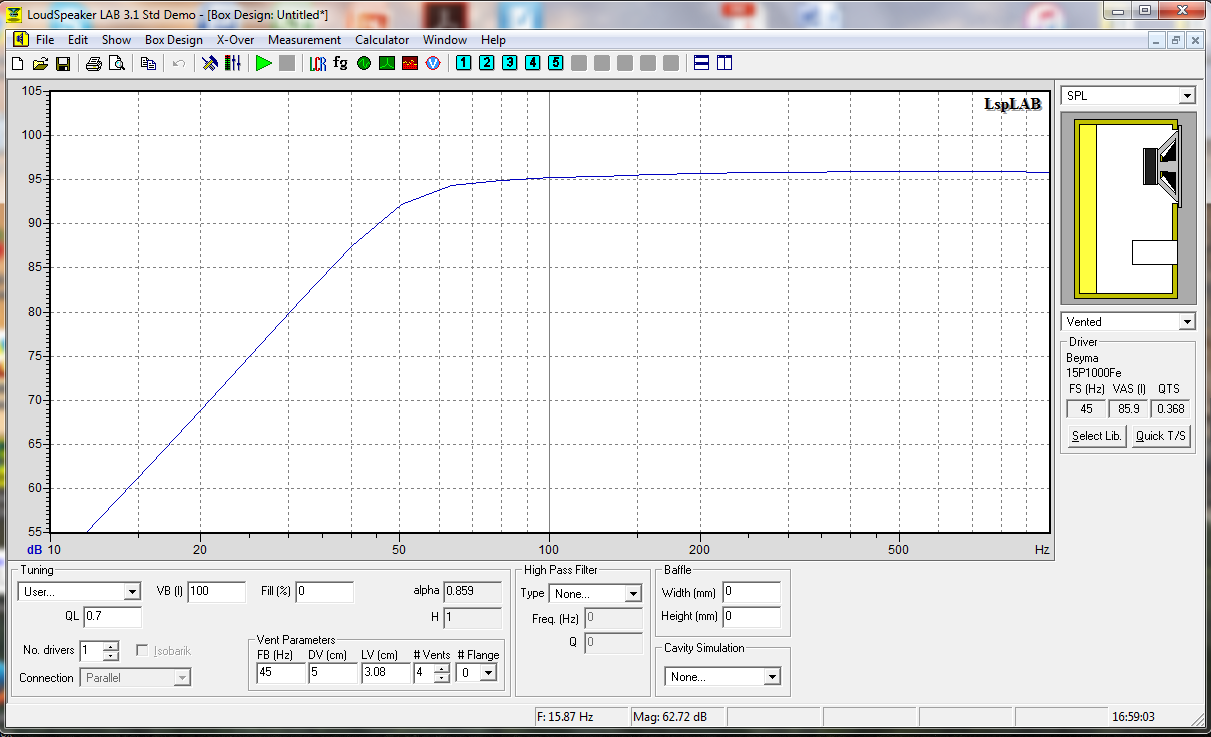Expand the Vented box type dropdown
Screen dimensions: 1211x737
[x=1186, y=322]
